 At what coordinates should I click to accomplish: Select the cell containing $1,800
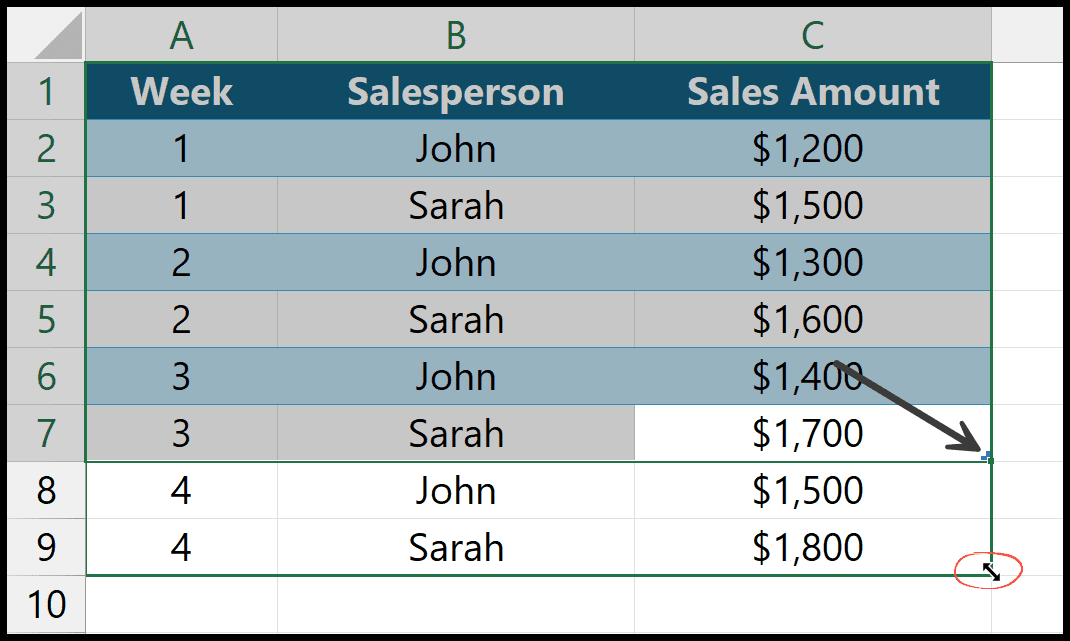812,547
